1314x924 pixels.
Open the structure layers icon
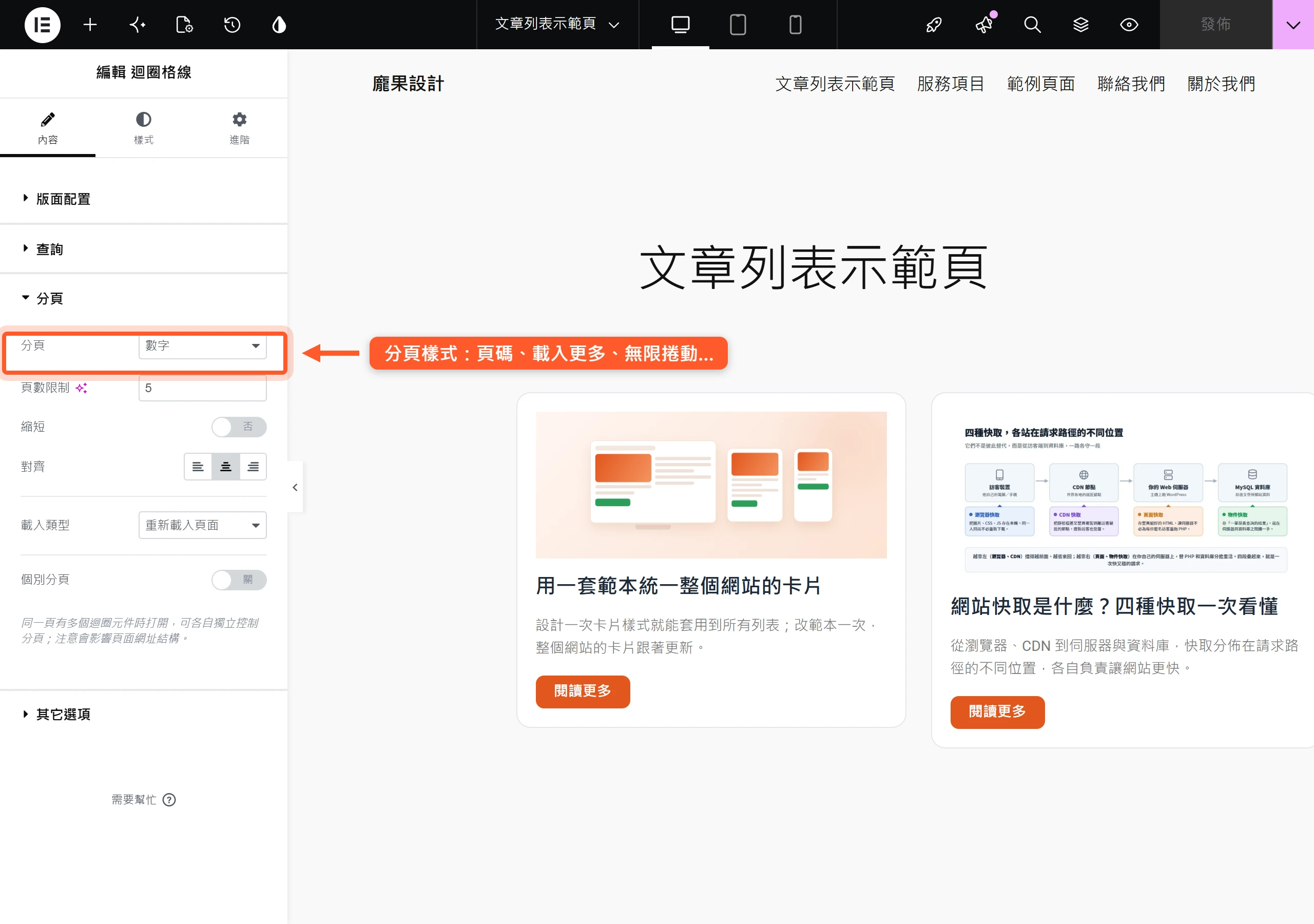(x=1080, y=25)
